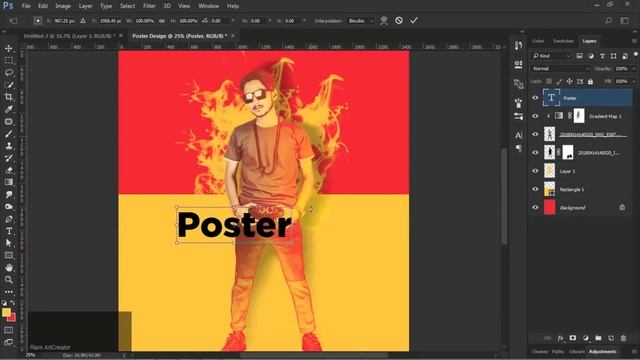The width and height of the screenshot is (640, 360).
Task: Select the Lasso tool
Action: coord(9,73)
